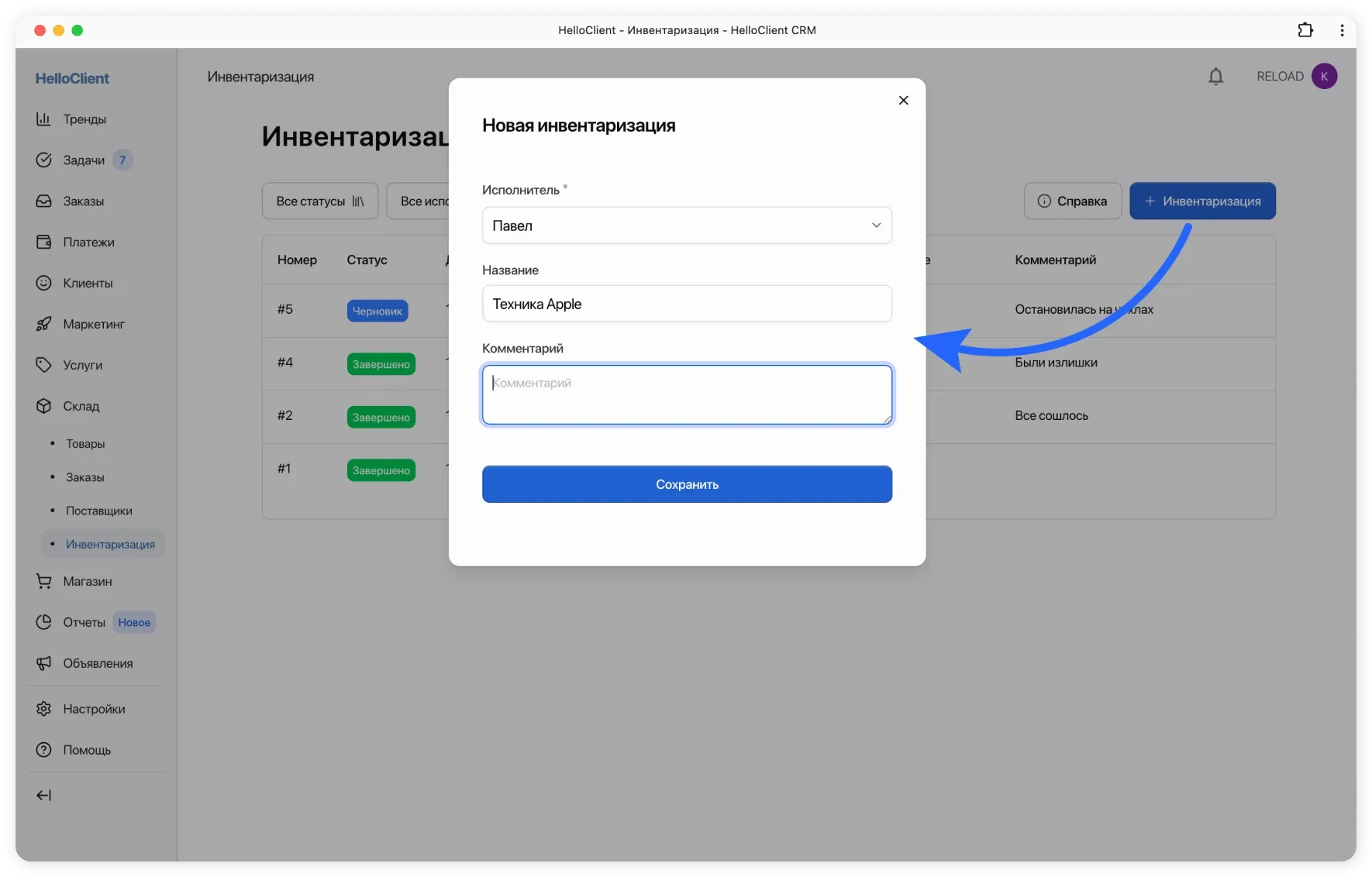Open Поставщики in the sidebar

(x=98, y=511)
